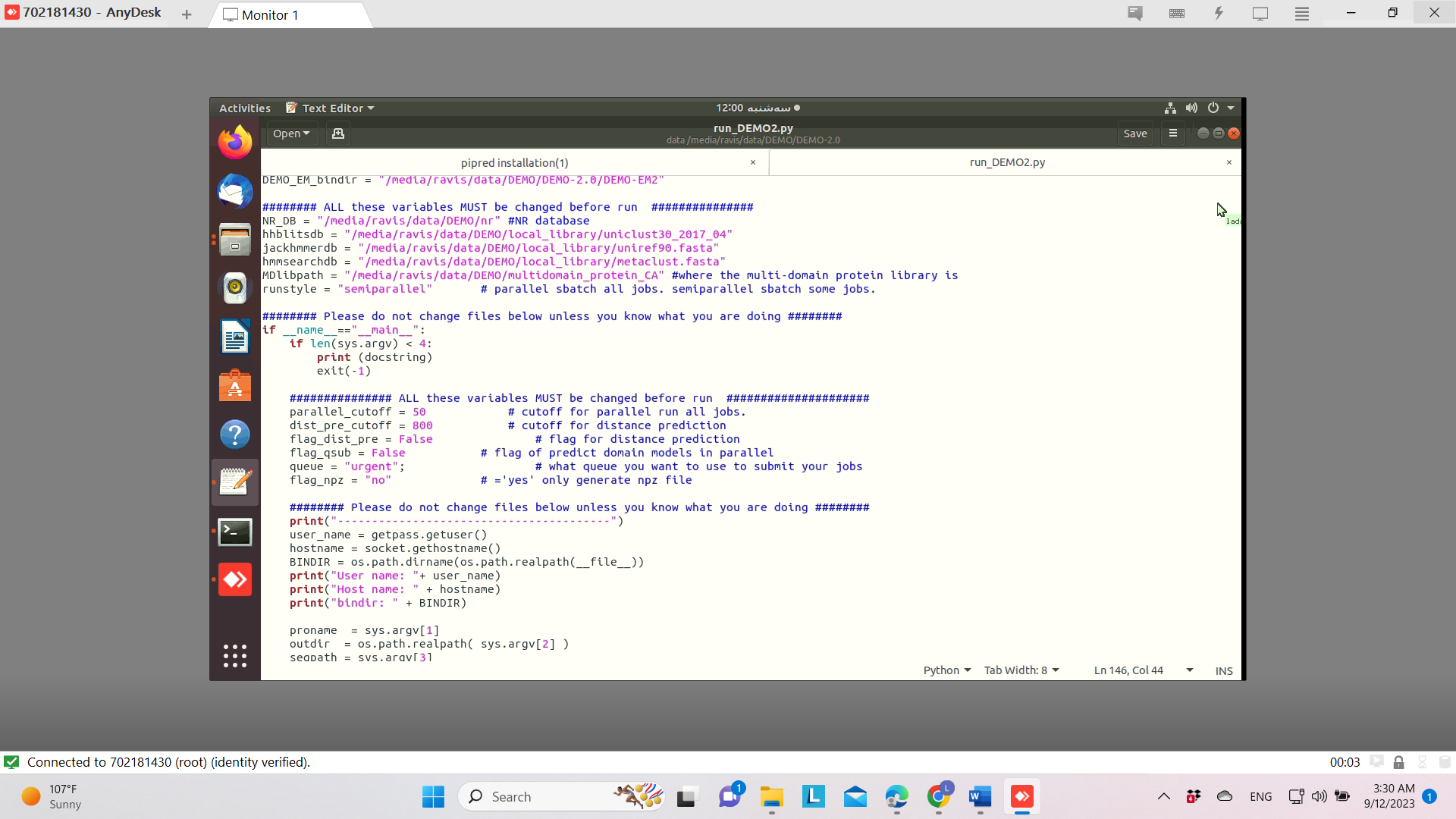Image resolution: width=1456 pixels, height=819 pixels.
Task: Open Ubuntu Activities overview
Action: [244, 108]
